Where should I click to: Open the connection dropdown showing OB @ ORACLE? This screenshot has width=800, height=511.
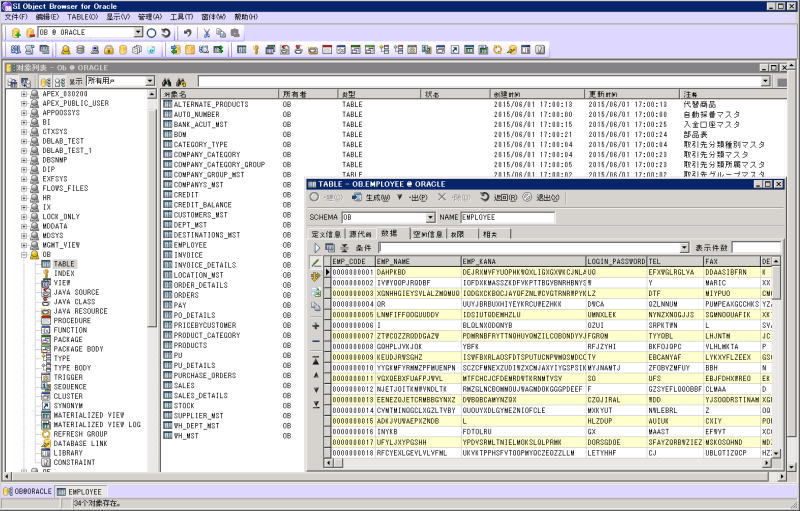137,33
